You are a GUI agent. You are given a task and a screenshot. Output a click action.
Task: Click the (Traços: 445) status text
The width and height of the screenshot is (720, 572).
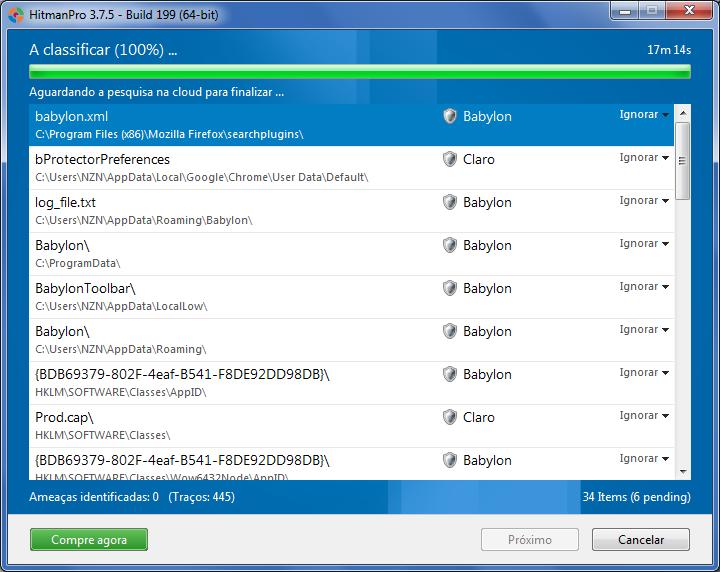202,497
